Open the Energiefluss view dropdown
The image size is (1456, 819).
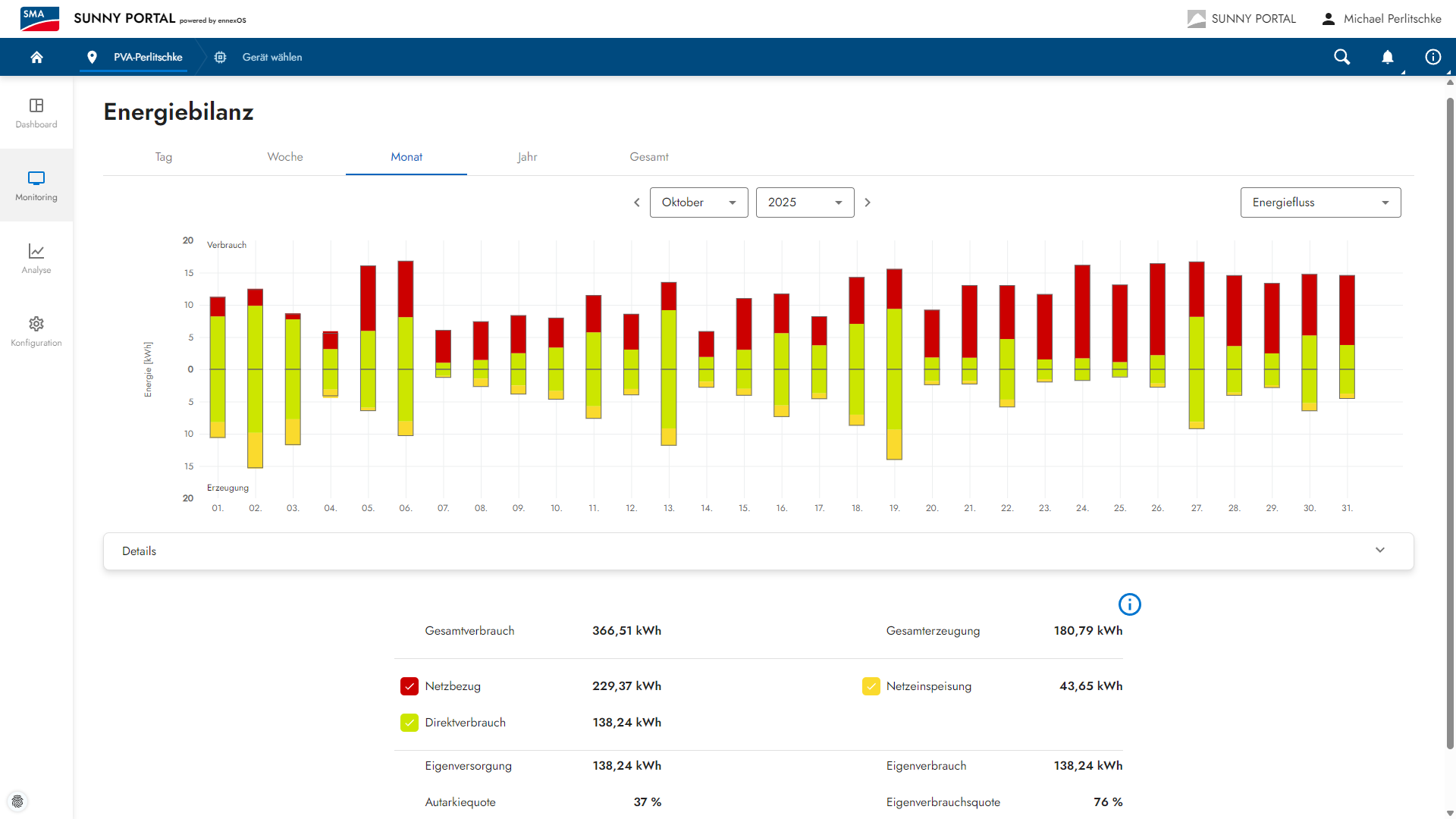click(1319, 202)
